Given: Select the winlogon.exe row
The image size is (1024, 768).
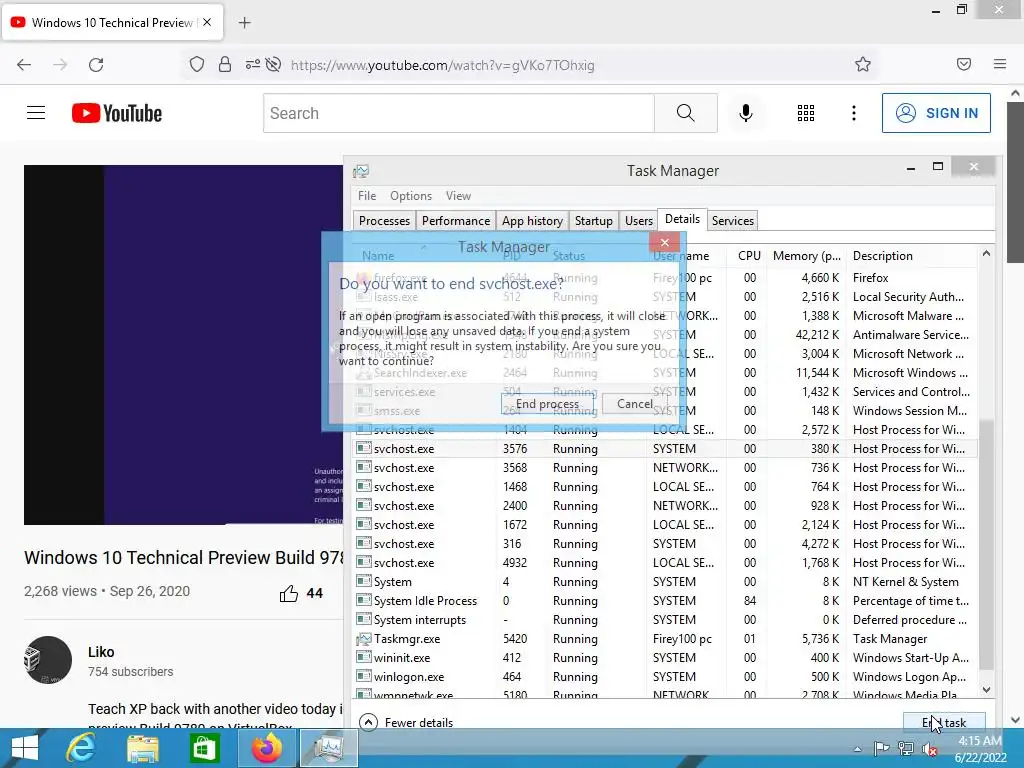Looking at the screenshot, I should tap(666, 677).
